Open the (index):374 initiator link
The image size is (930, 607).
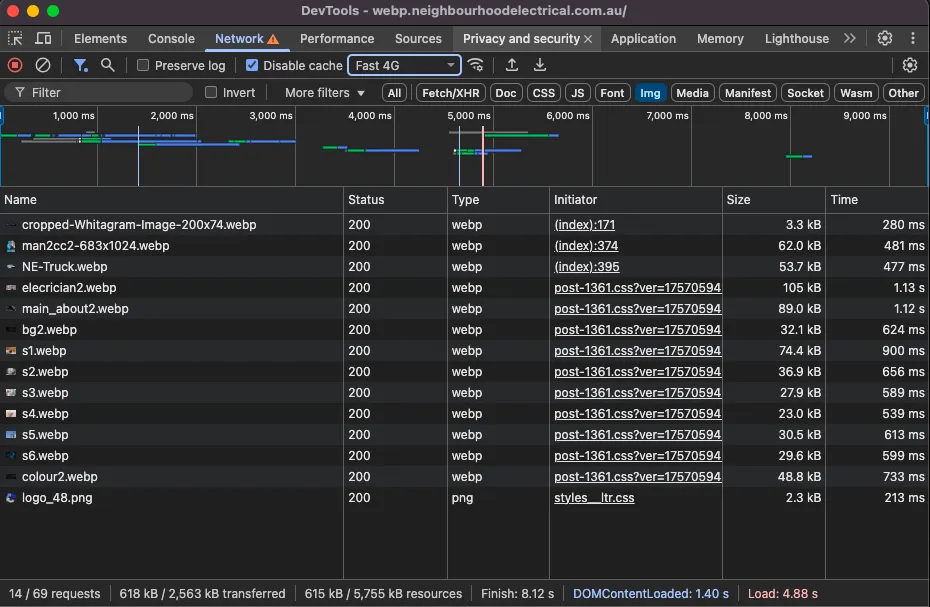pos(586,246)
